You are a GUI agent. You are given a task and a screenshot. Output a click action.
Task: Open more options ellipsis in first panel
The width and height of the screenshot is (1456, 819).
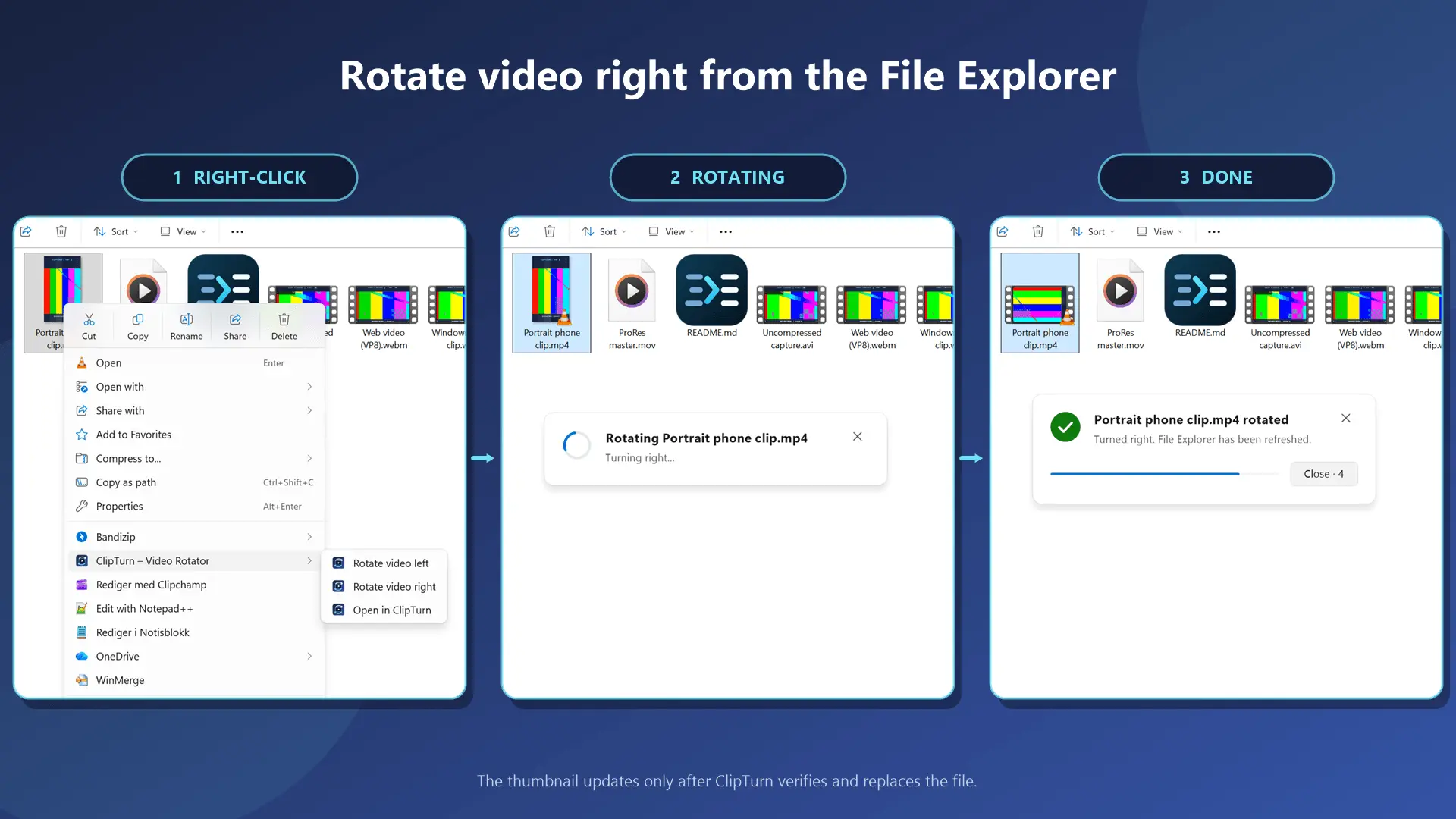(x=237, y=232)
